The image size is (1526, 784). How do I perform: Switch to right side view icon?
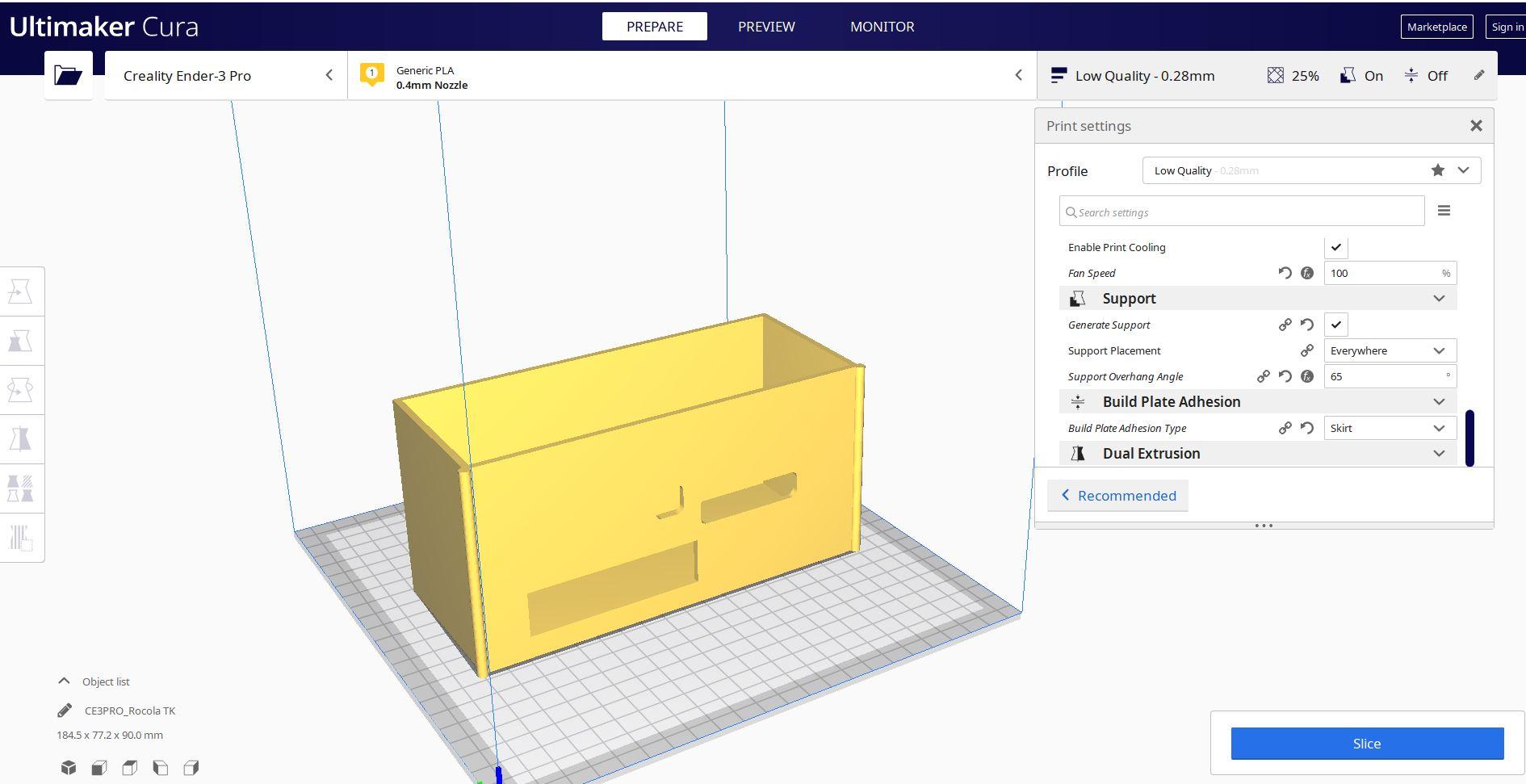pyautogui.click(x=191, y=767)
